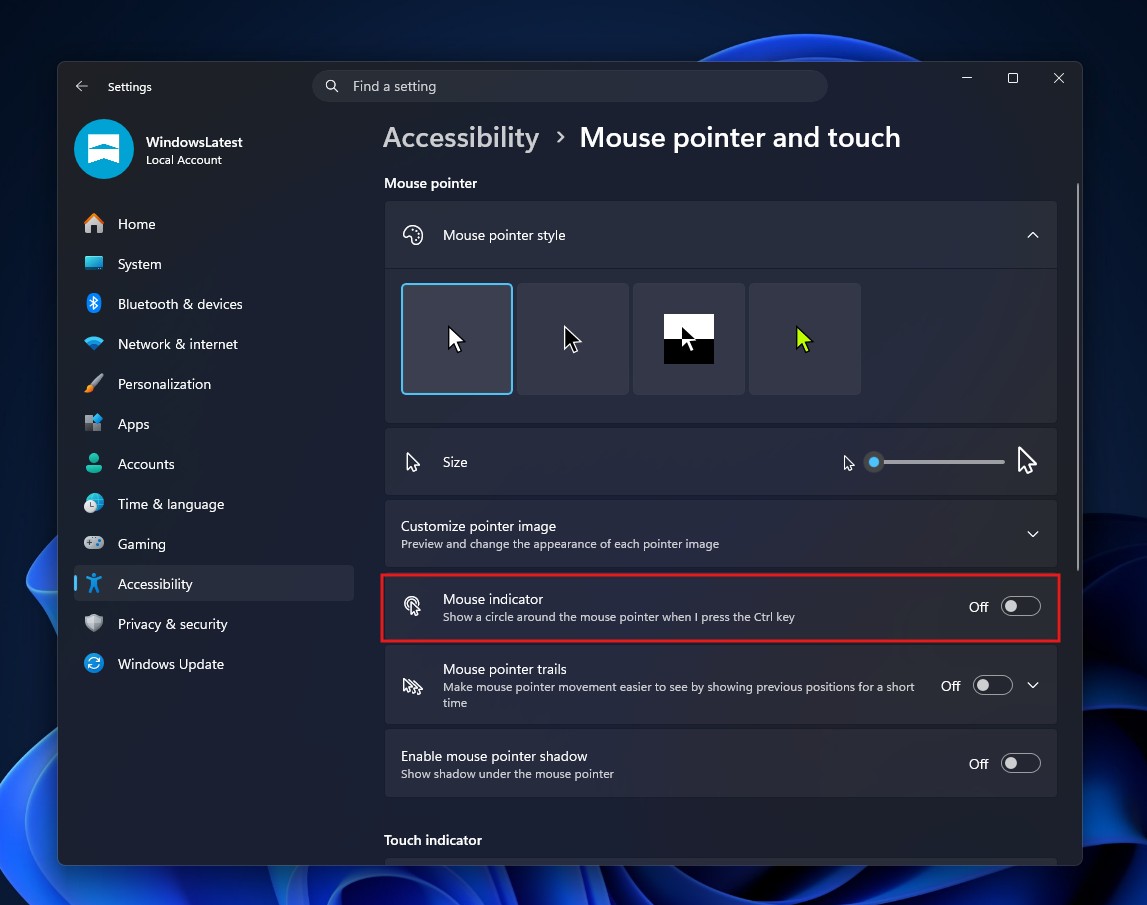Click the Windows Update refresh icon
Viewport: 1147px width, 905px height.
pos(94,664)
